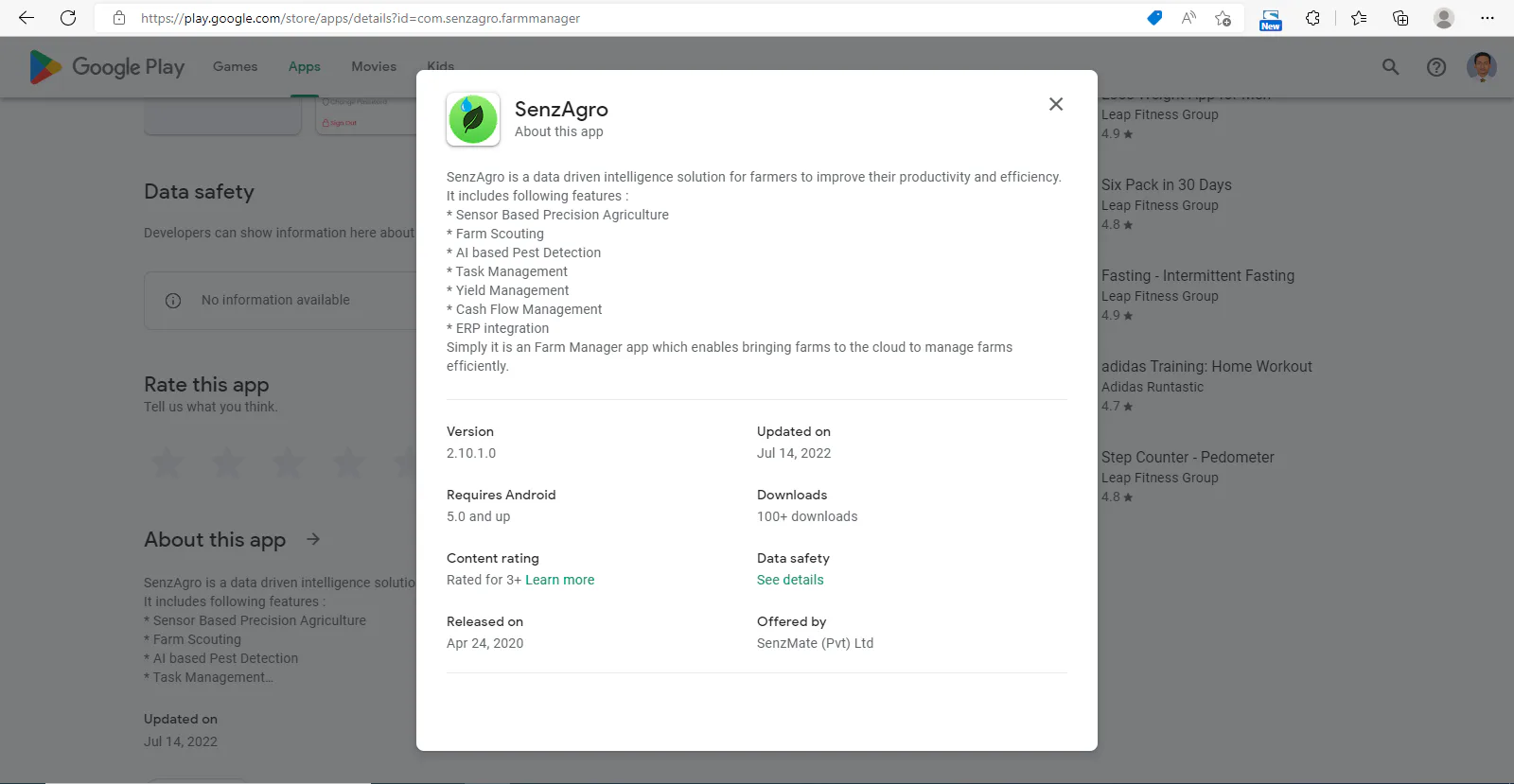Open the blue shopping tag icon

(x=1154, y=18)
